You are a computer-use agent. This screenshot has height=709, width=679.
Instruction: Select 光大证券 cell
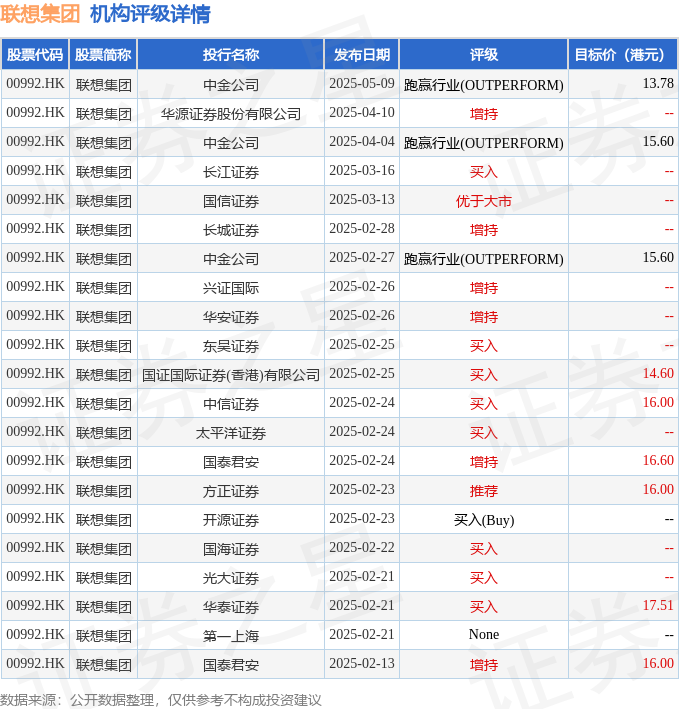(x=231, y=577)
